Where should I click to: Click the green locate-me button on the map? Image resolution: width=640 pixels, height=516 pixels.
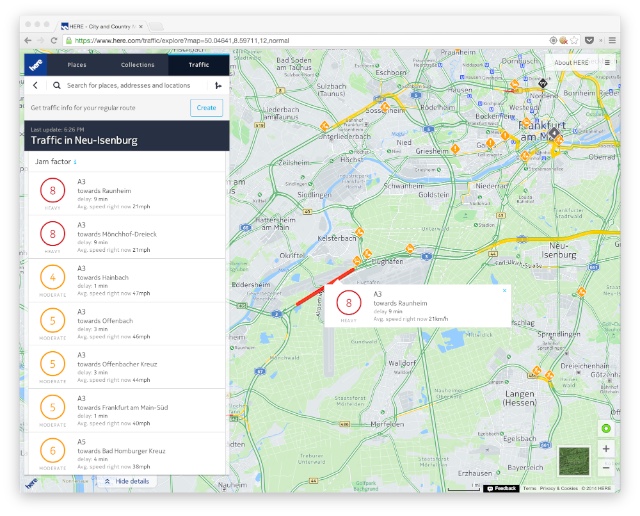[606, 429]
